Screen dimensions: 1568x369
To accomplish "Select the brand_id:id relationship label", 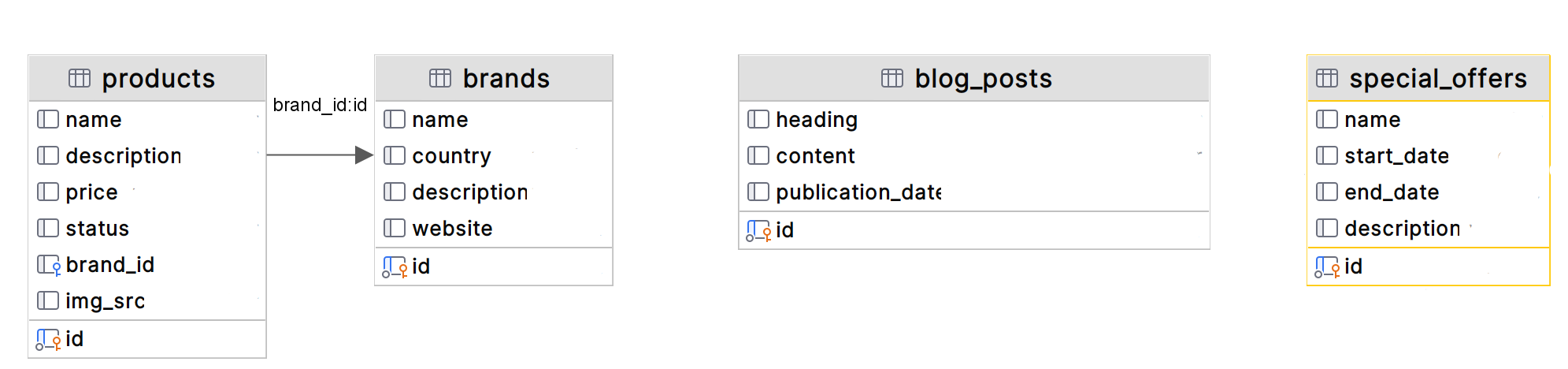I will pos(320,105).
